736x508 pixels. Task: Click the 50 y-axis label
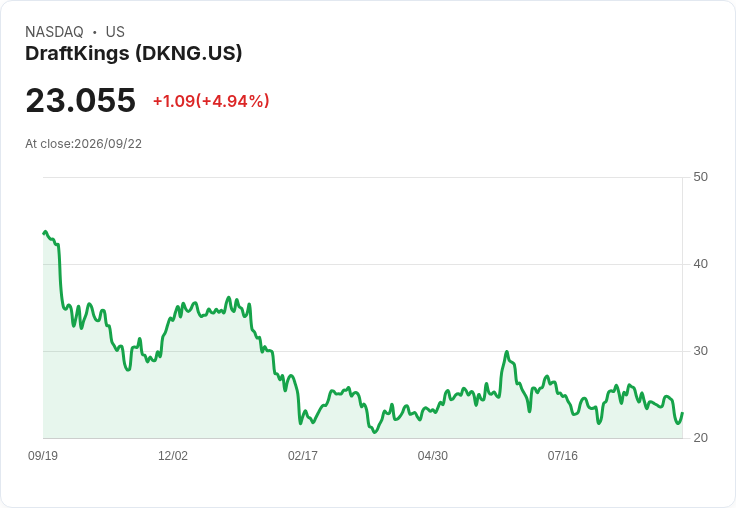[x=700, y=177]
